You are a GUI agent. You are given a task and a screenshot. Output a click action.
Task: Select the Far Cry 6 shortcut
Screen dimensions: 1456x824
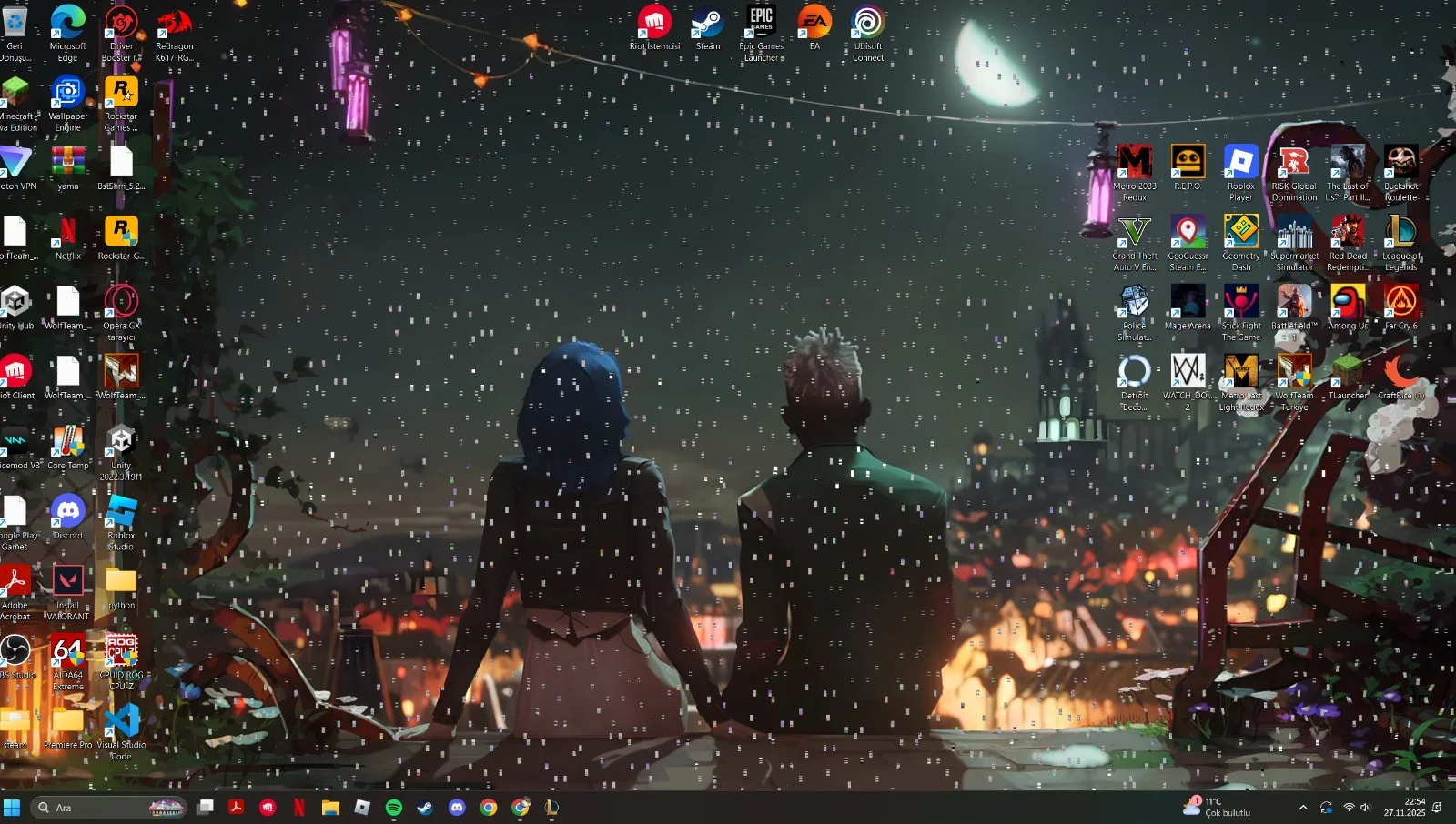[x=1401, y=307]
